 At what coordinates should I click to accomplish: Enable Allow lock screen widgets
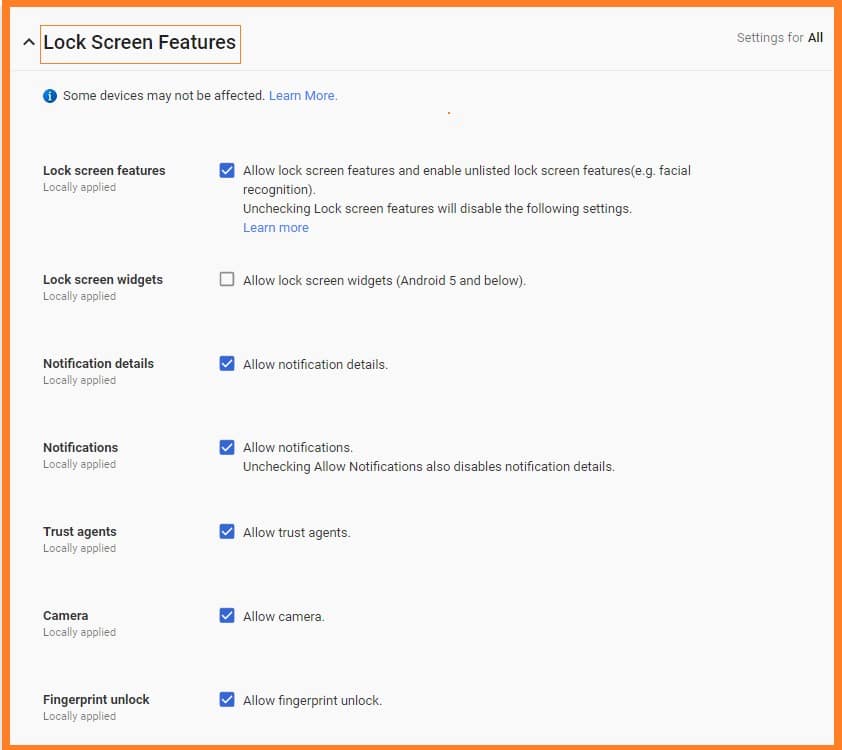point(227,279)
